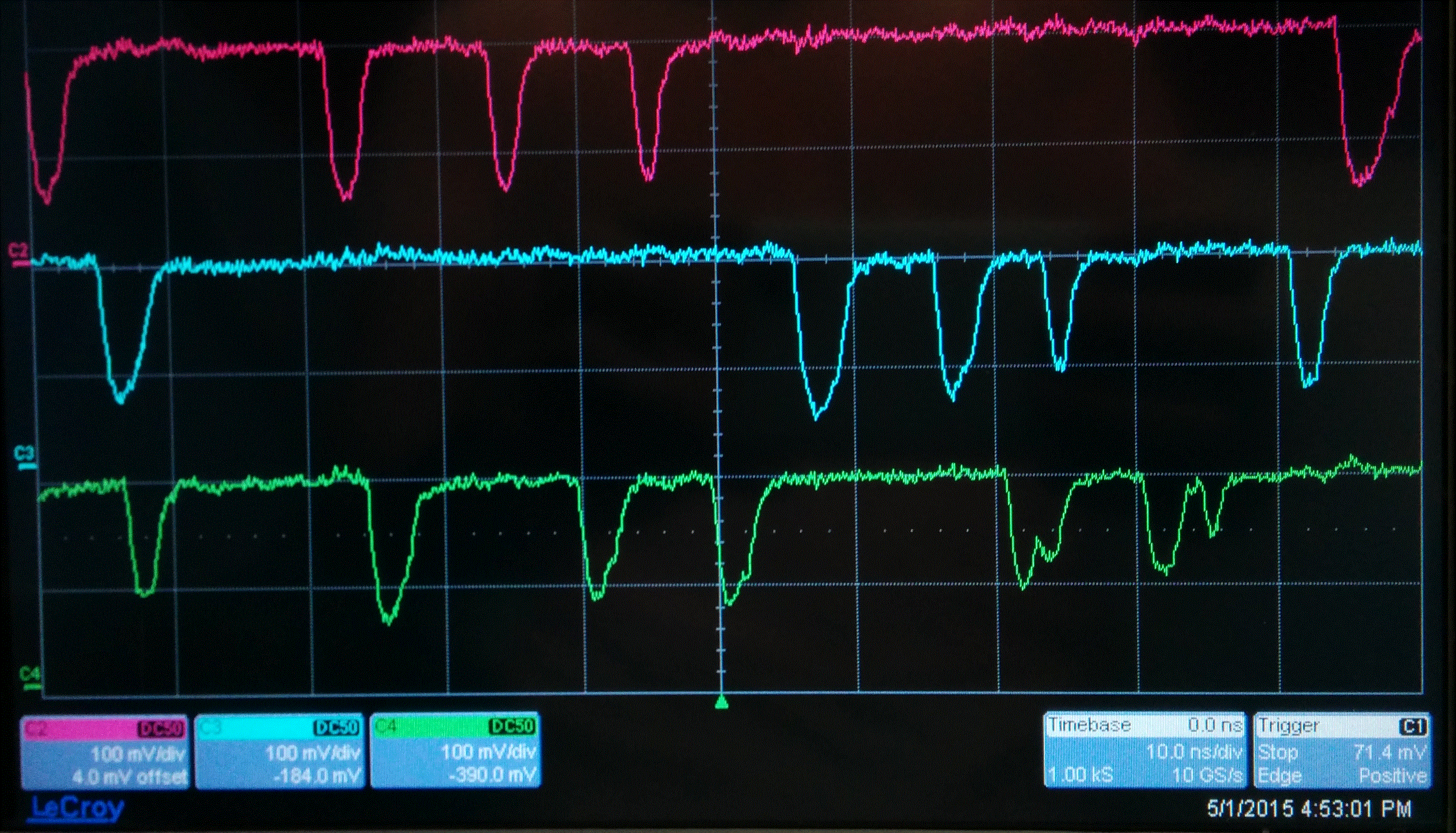This screenshot has width=1456, height=833.
Task: Click the 71.4 mV trigger level value
Action: click(x=1390, y=751)
